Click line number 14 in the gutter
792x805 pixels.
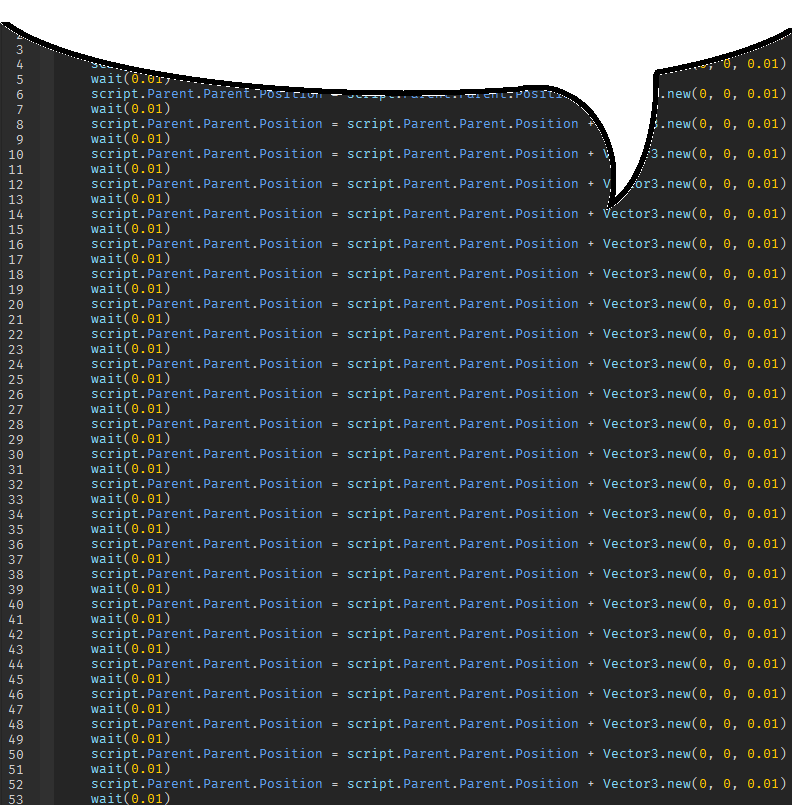point(19,214)
